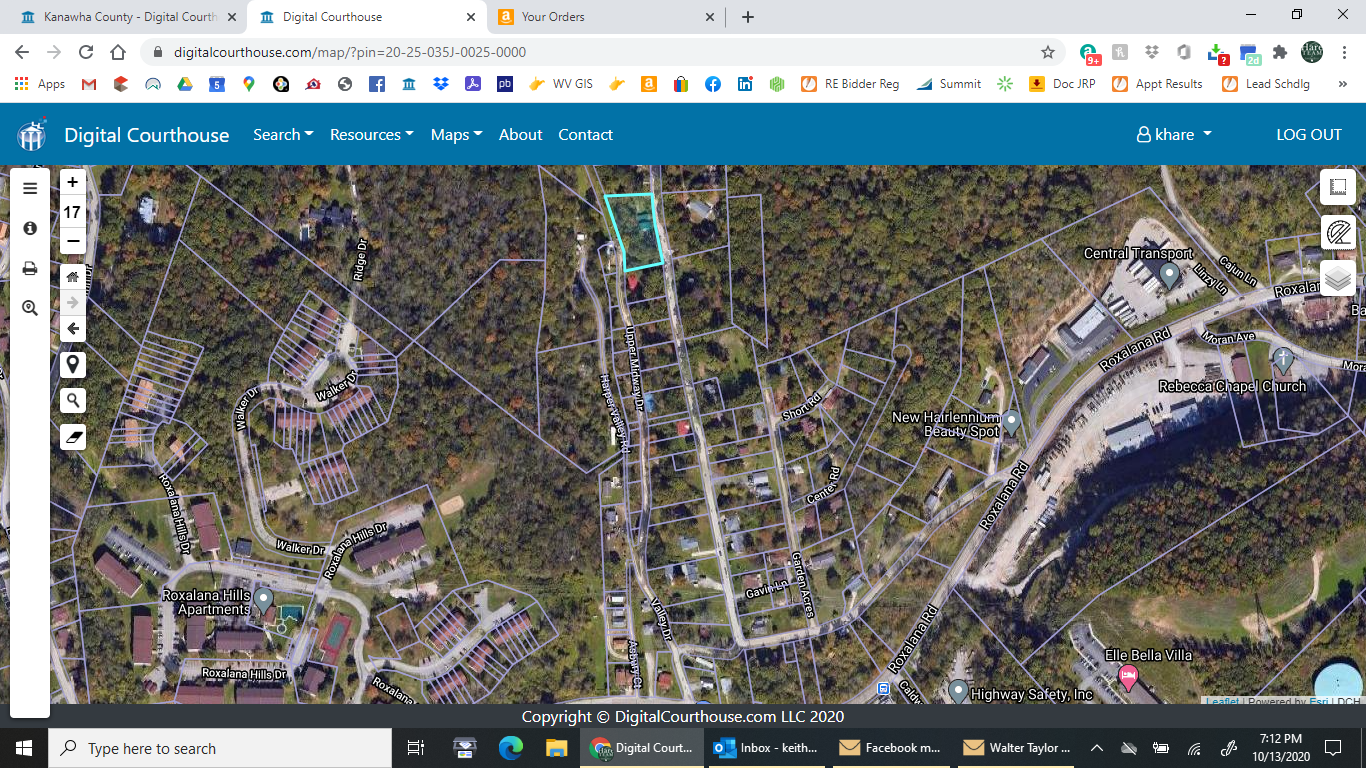This screenshot has width=1366, height=768.
Task: Click the map back arrow (previous extent)
Action: coord(72,328)
